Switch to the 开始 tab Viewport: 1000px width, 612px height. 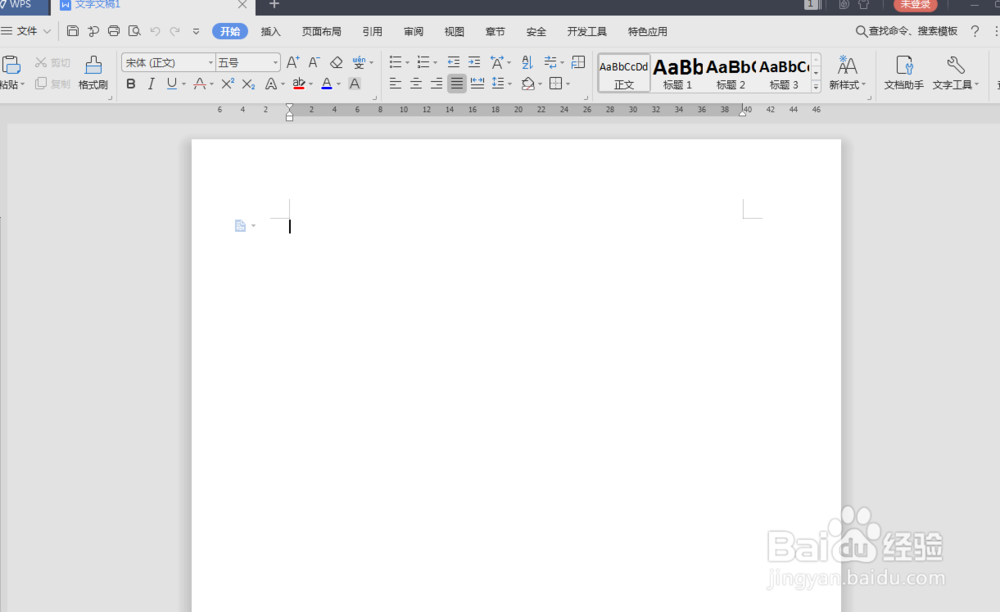230,31
